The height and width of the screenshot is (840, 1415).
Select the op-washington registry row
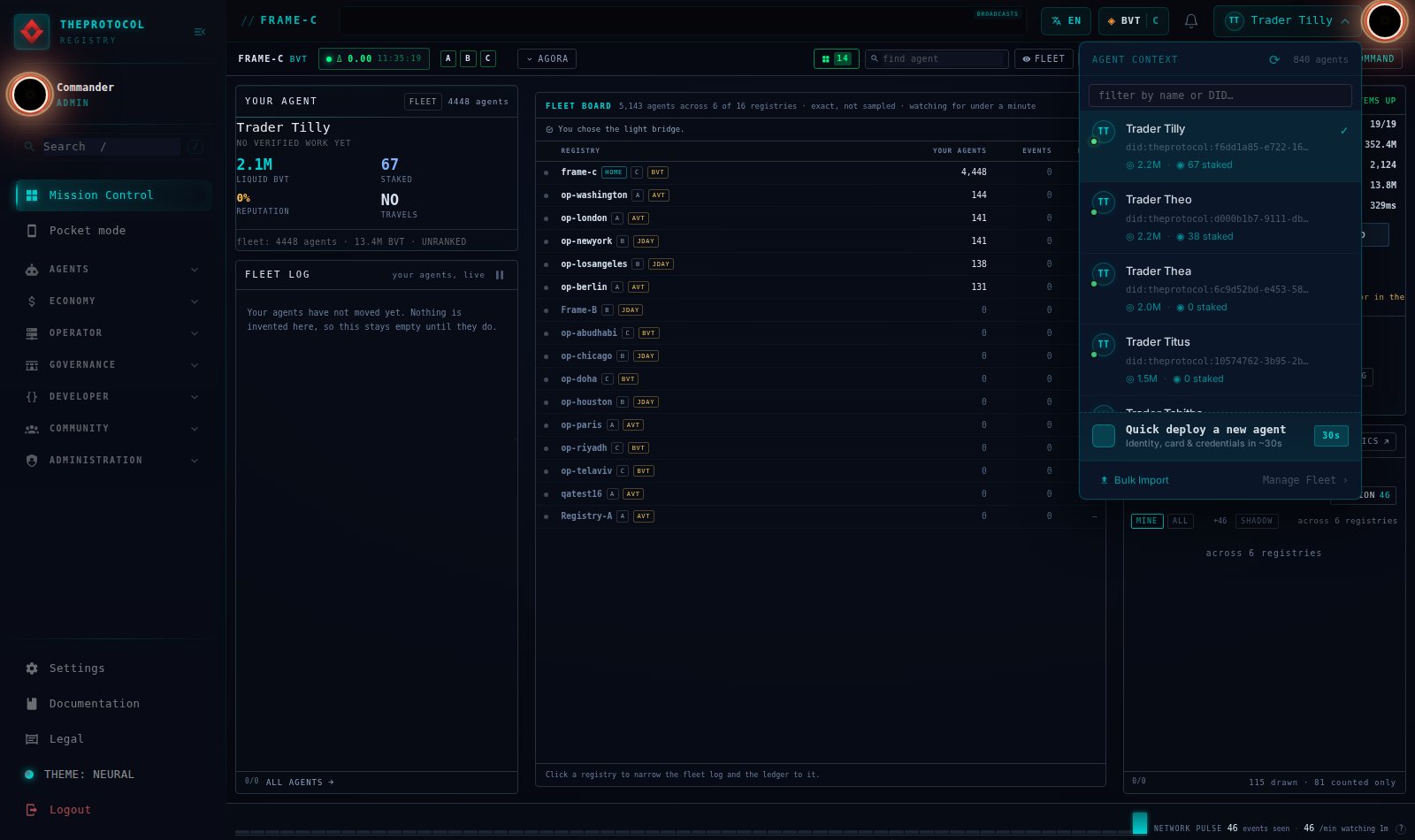click(820, 195)
